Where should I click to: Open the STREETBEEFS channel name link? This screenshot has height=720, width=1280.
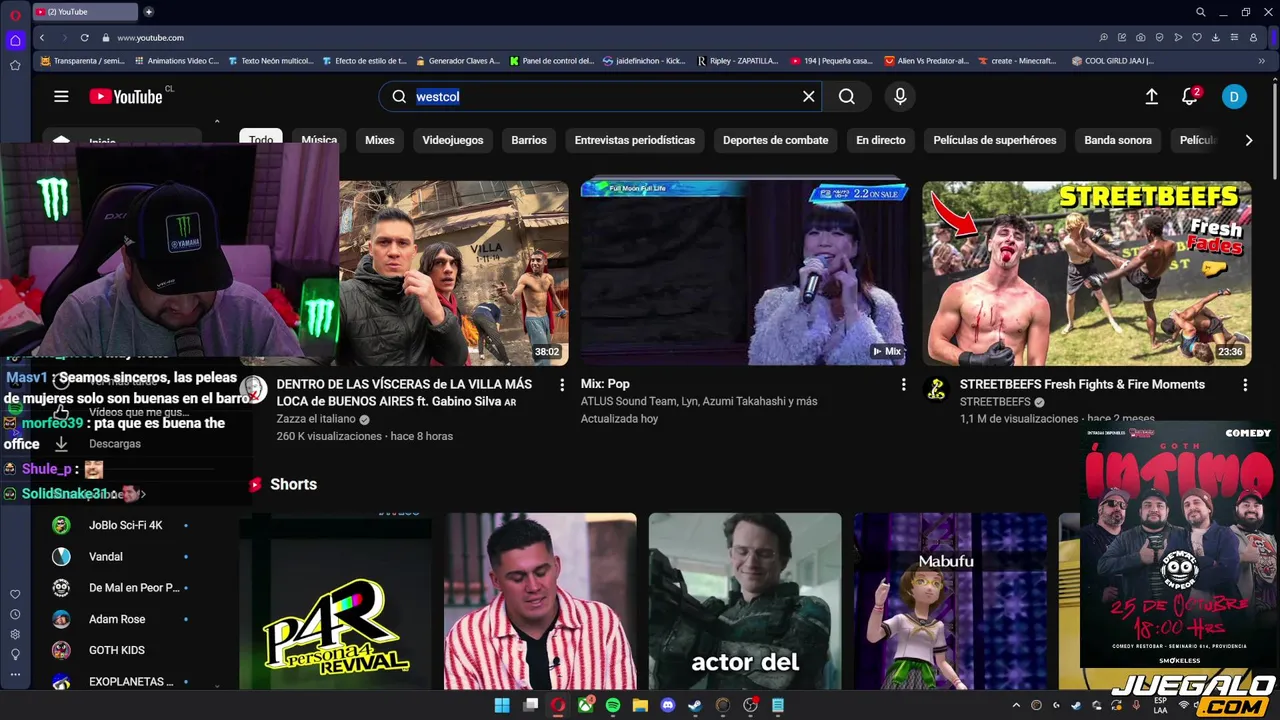[995, 402]
